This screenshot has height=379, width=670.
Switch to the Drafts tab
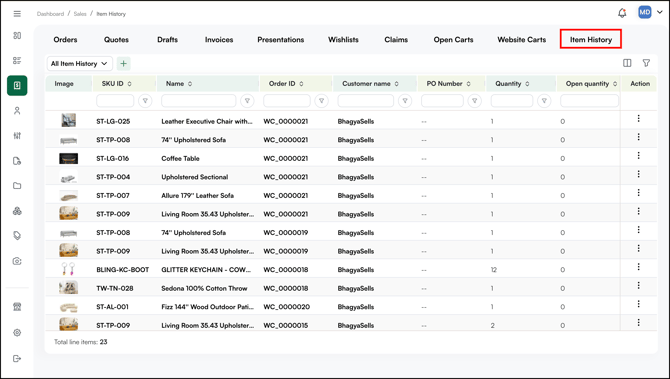[168, 40]
